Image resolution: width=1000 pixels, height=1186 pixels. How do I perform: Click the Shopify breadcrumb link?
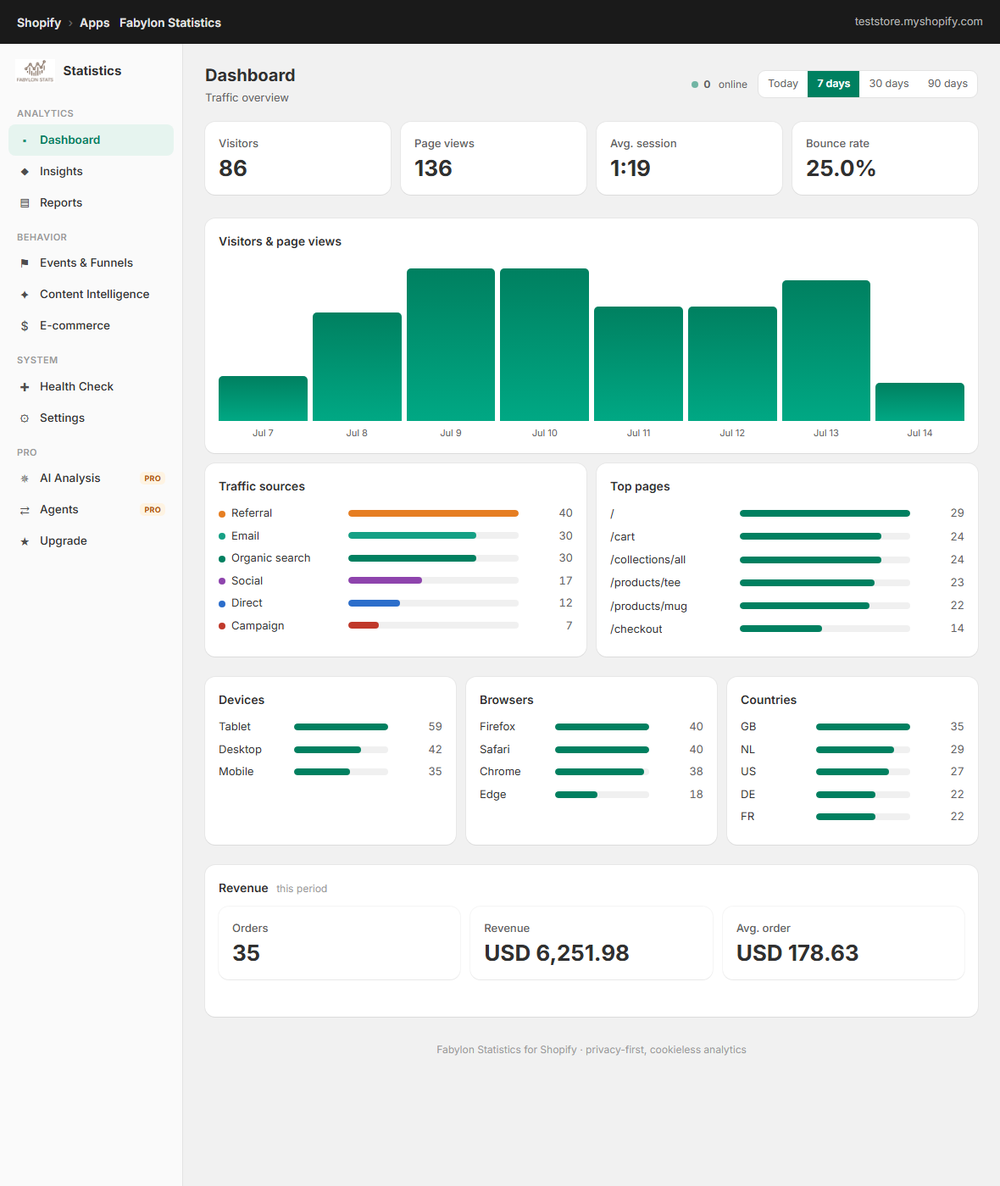point(39,23)
